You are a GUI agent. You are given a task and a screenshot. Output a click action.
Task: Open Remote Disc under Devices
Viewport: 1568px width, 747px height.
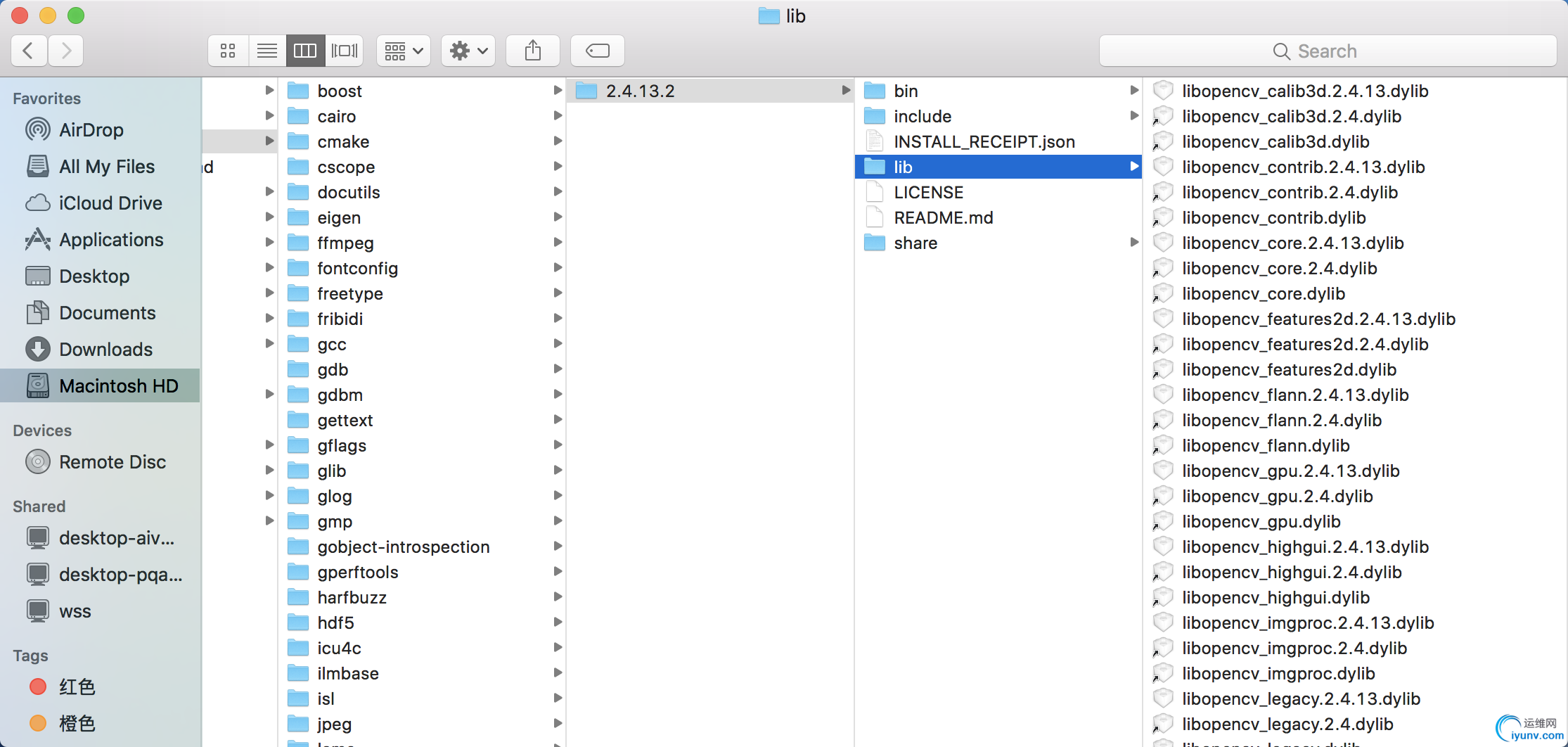coord(100,462)
